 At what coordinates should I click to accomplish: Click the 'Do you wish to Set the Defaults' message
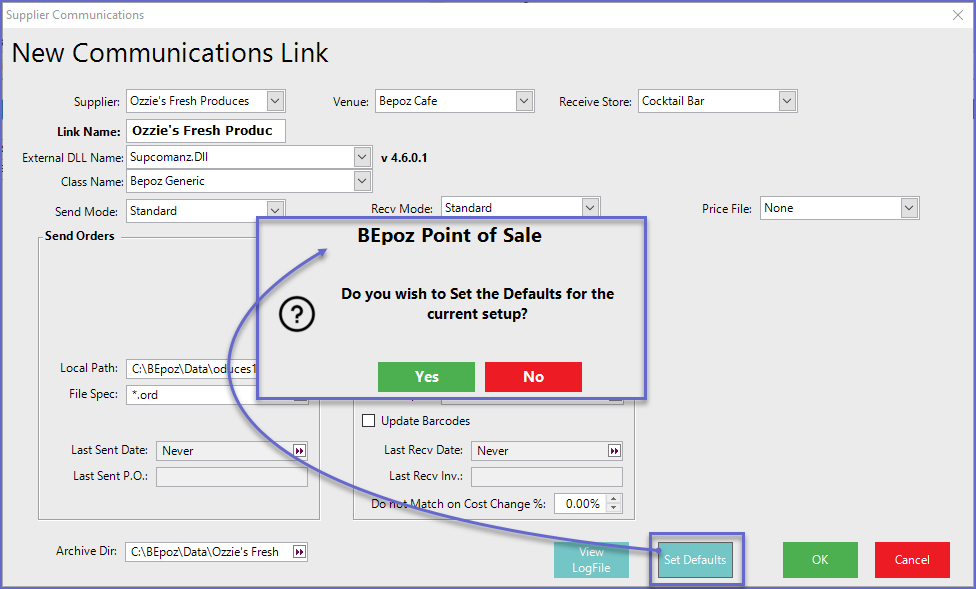[x=477, y=304]
